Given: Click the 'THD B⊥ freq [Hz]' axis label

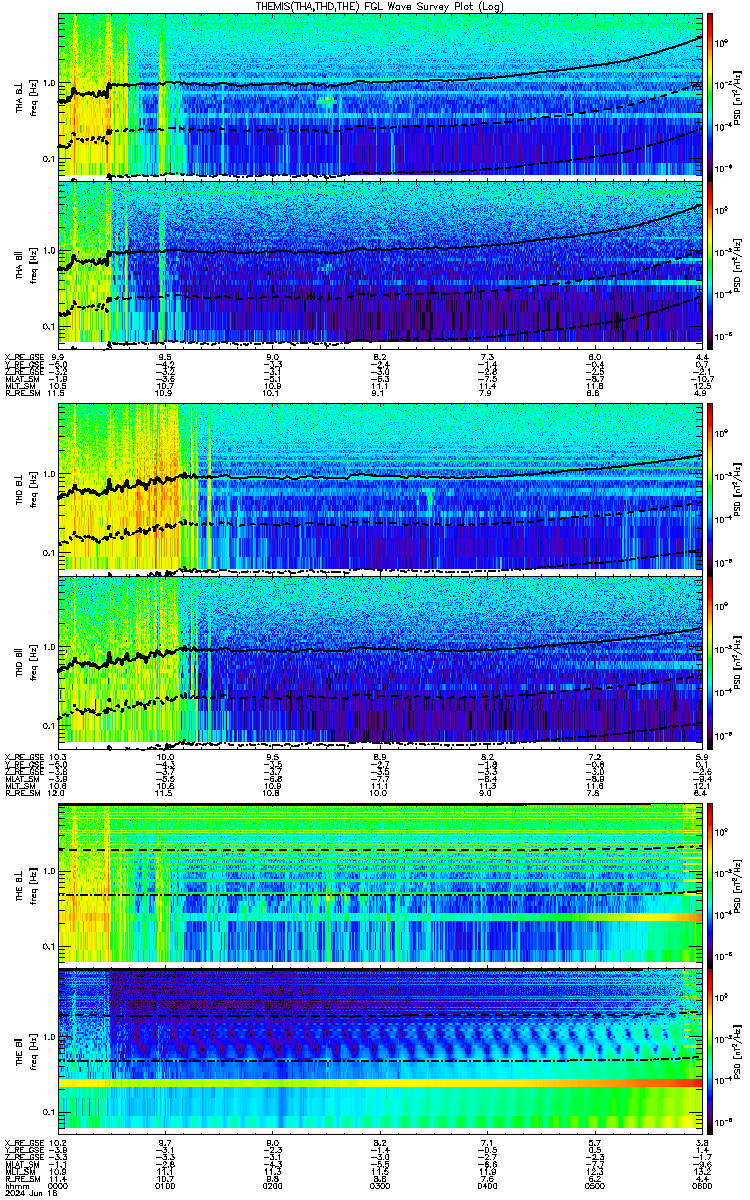Looking at the screenshot, I should coord(25,488).
